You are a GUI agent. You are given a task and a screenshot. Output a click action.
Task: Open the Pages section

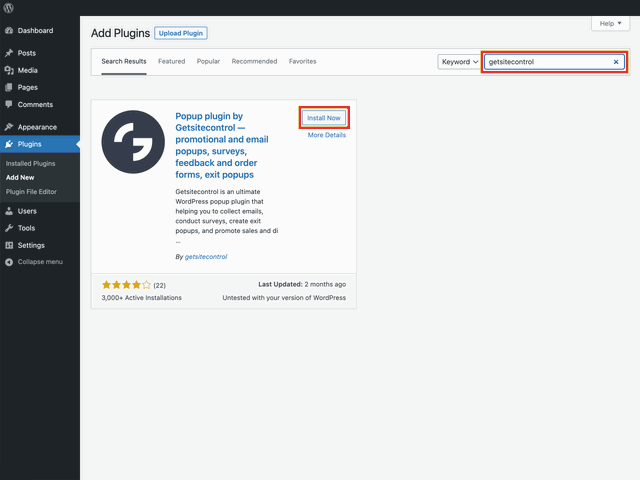28,87
